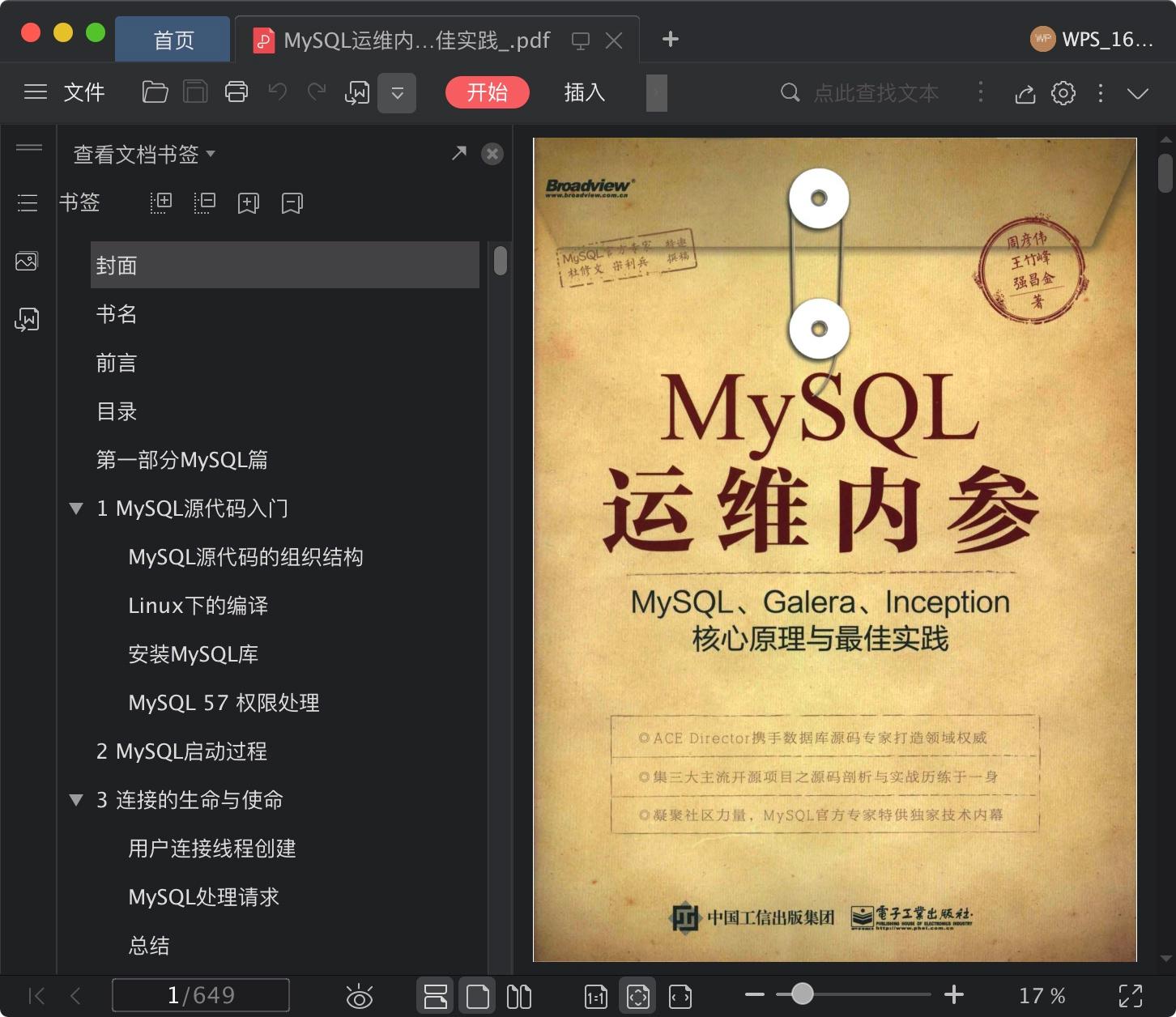Close the bookmark panel
This screenshot has width=1176, height=1017.
(492, 154)
